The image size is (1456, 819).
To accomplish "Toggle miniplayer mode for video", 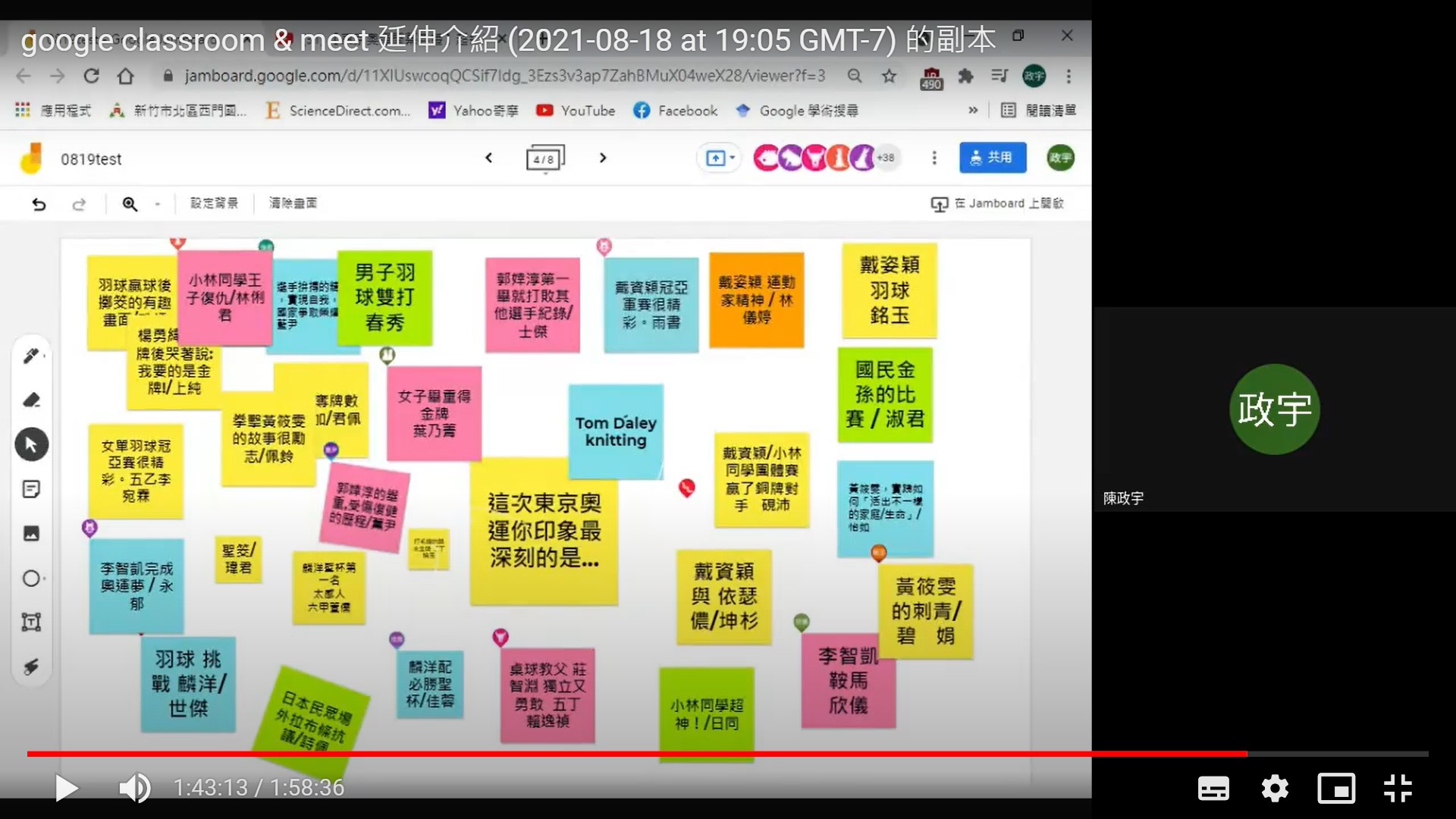I will (1335, 789).
